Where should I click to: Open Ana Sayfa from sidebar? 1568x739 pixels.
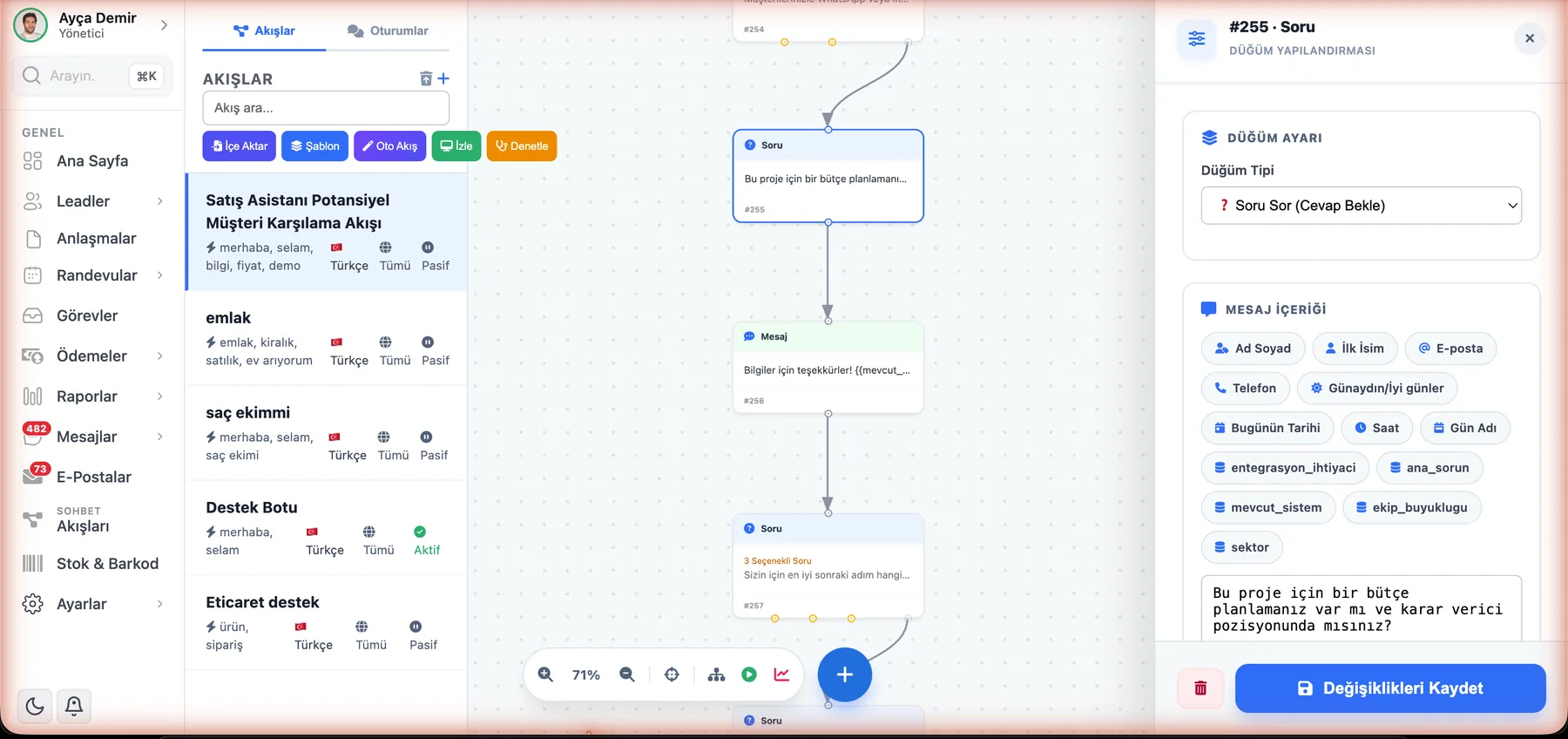(92, 161)
